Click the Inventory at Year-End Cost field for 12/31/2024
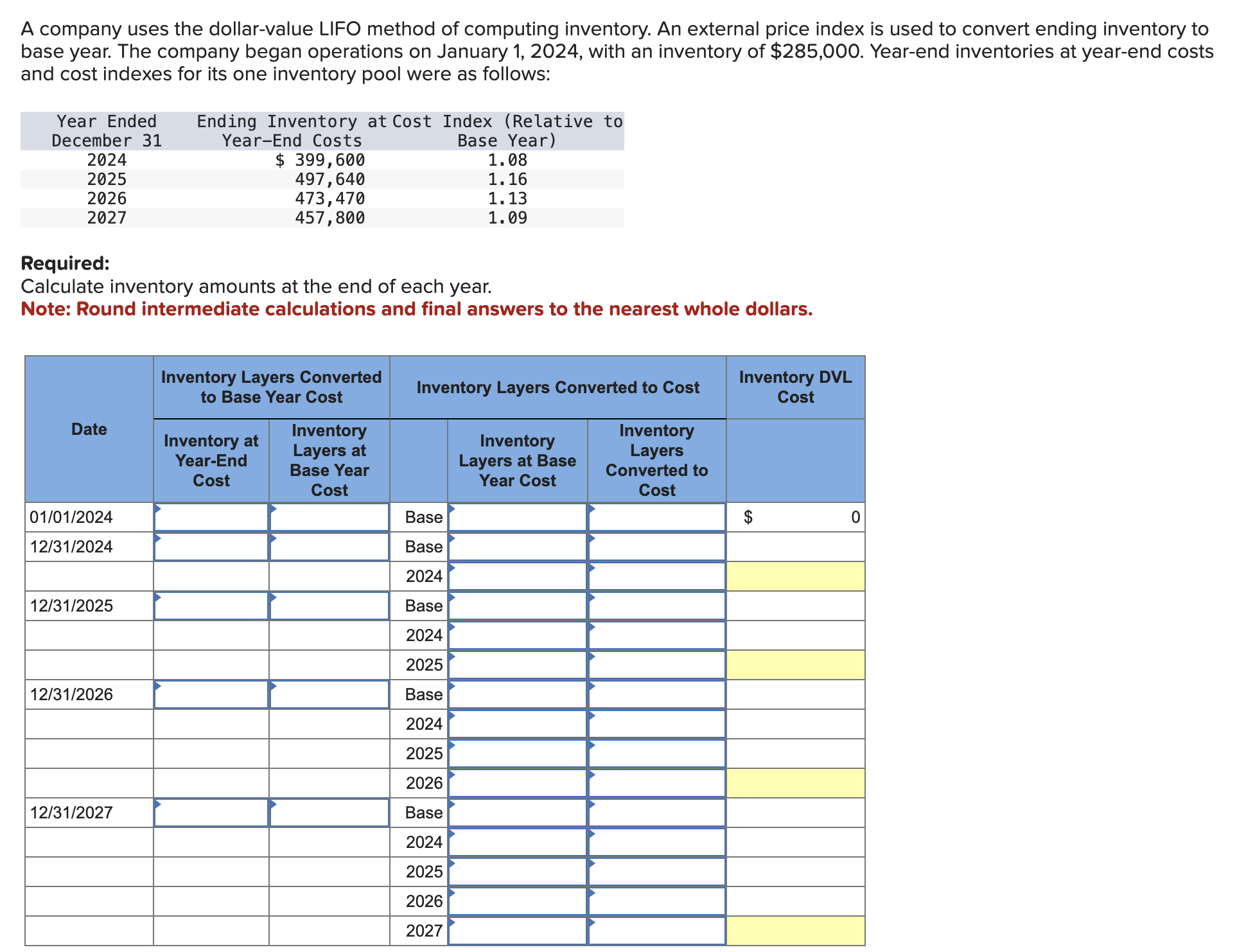Viewport: 1237px width, 952px height. coord(211,547)
